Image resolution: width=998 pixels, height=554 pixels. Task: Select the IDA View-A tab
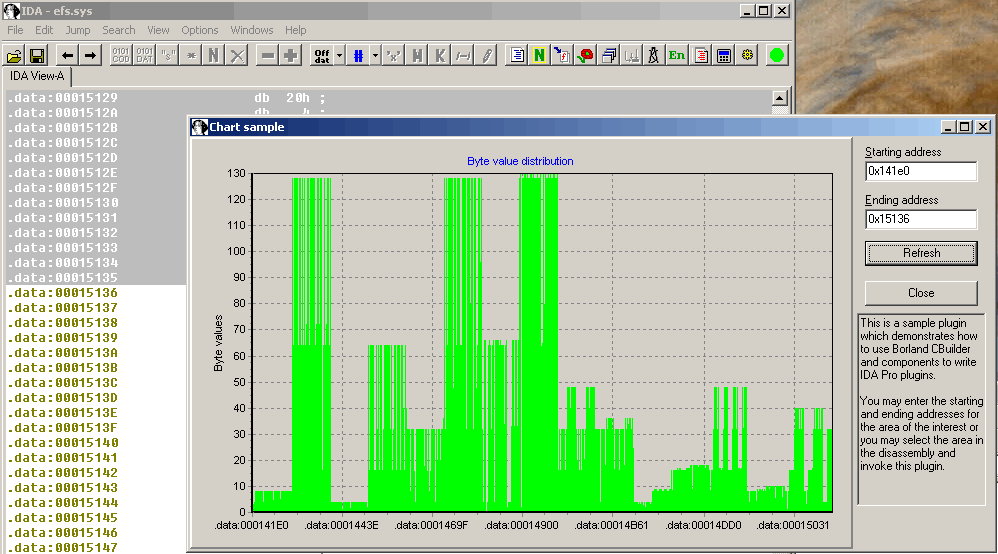click(36, 76)
